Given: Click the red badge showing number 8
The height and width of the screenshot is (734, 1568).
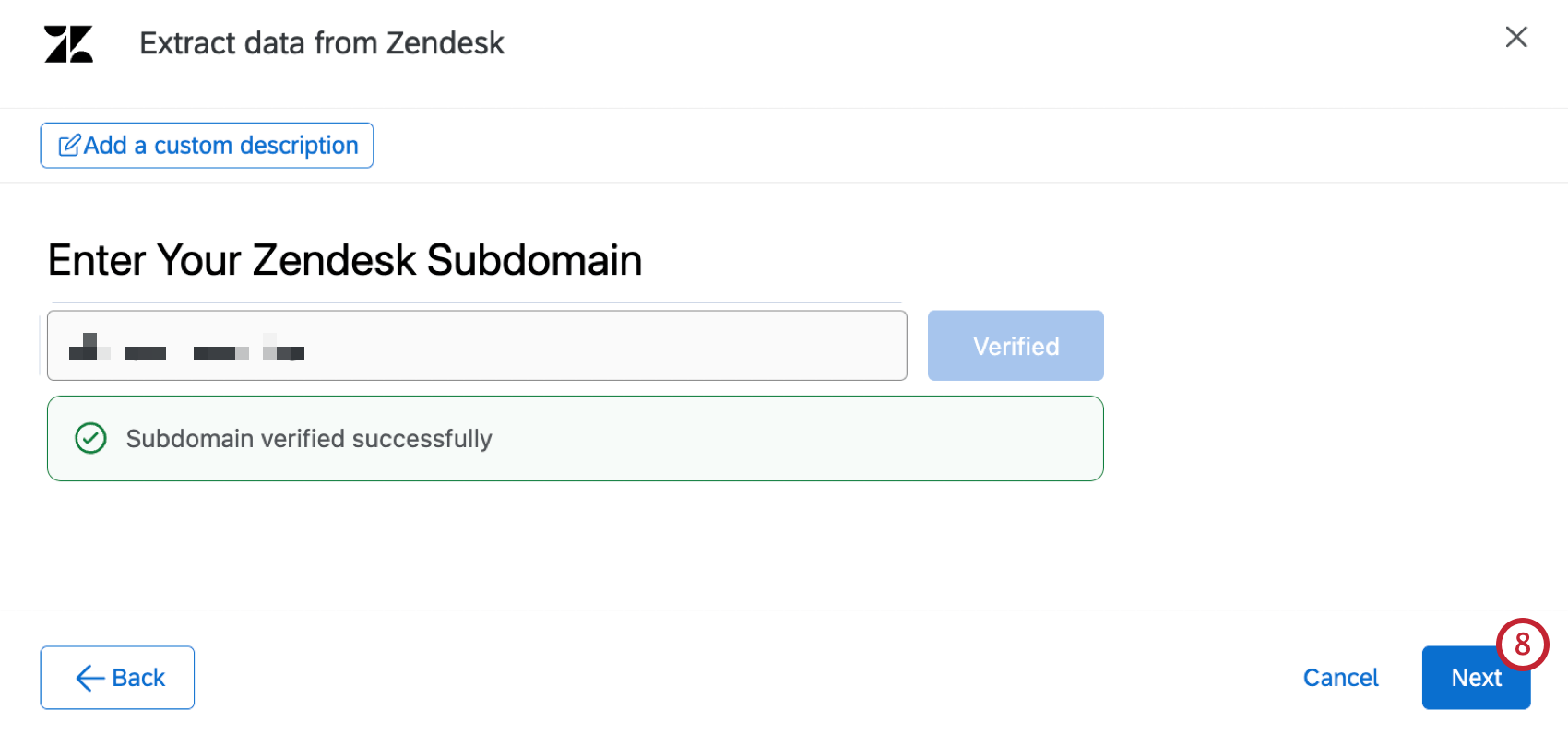Looking at the screenshot, I should (1522, 645).
